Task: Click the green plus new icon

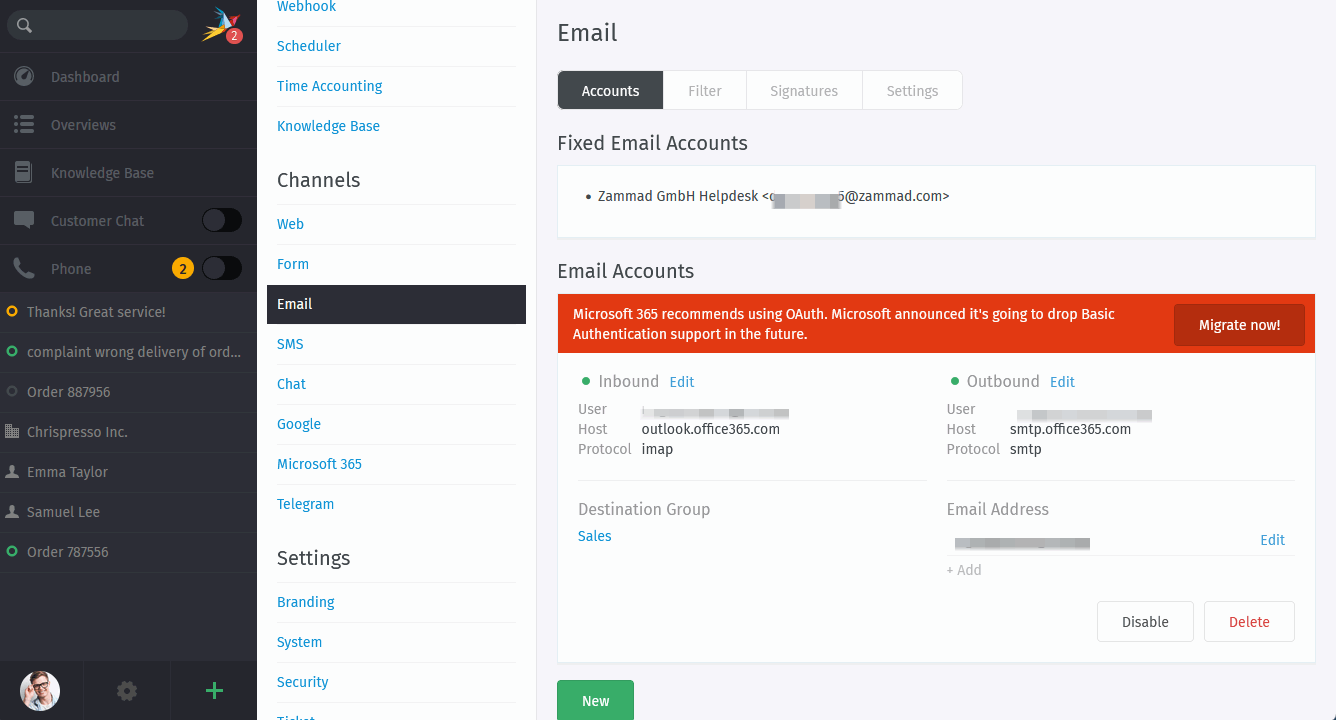Action: pyautogui.click(x=214, y=690)
